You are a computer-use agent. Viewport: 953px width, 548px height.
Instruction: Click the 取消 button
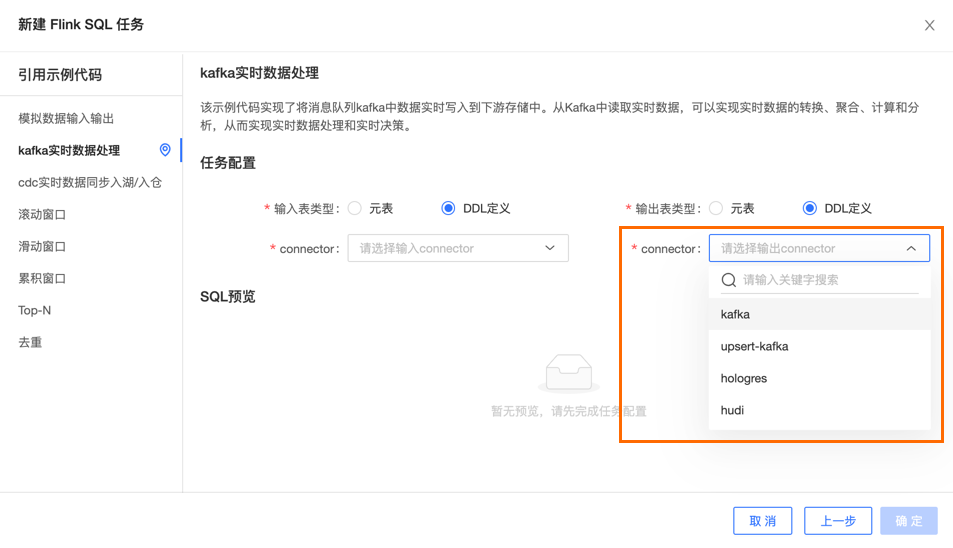click(762, 521)
